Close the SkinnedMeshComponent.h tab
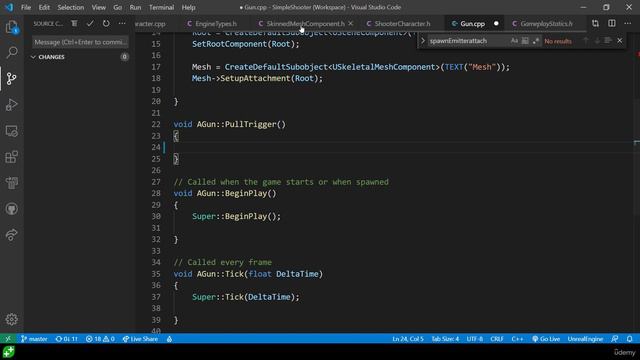The image size is (640, 360). [x=351, y=24]
